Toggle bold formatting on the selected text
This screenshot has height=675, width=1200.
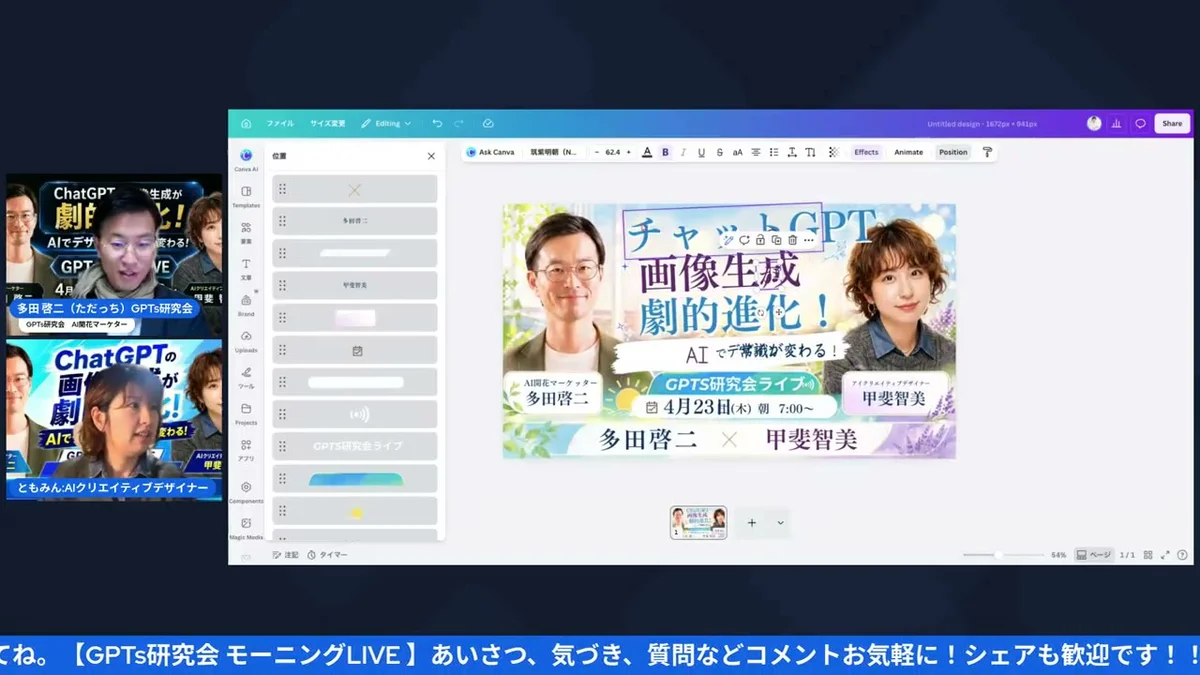(666, 152)
